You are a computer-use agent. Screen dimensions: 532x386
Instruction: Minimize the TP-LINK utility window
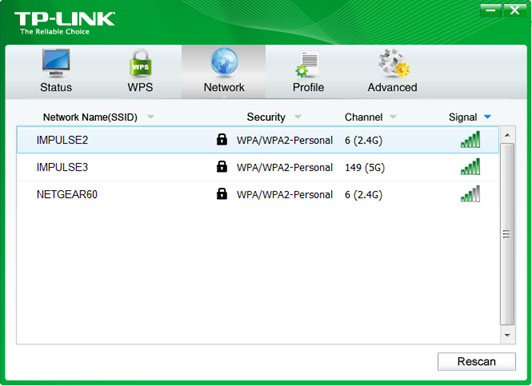click(490, 10)
